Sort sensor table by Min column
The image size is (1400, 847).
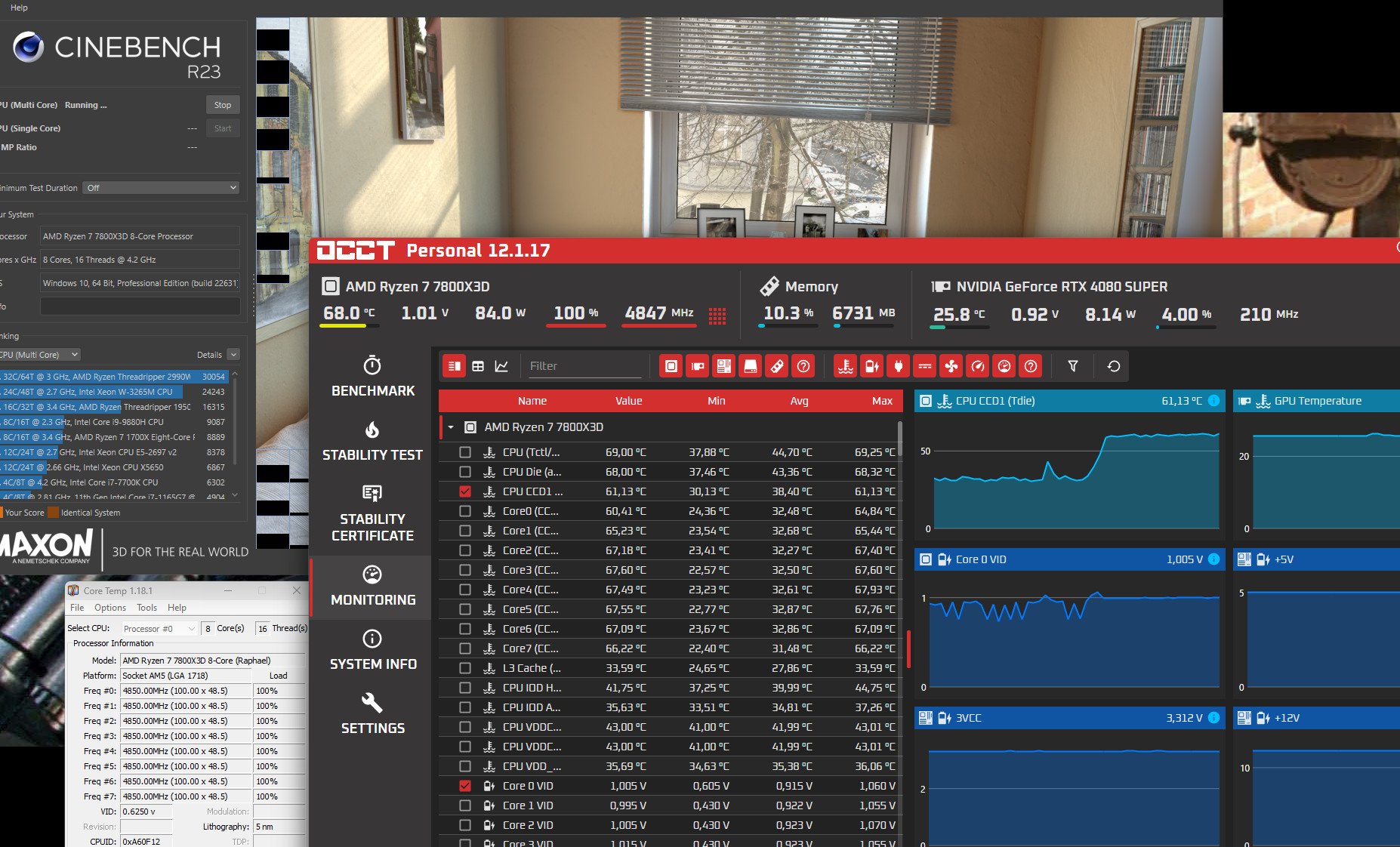tap(717, 401)
